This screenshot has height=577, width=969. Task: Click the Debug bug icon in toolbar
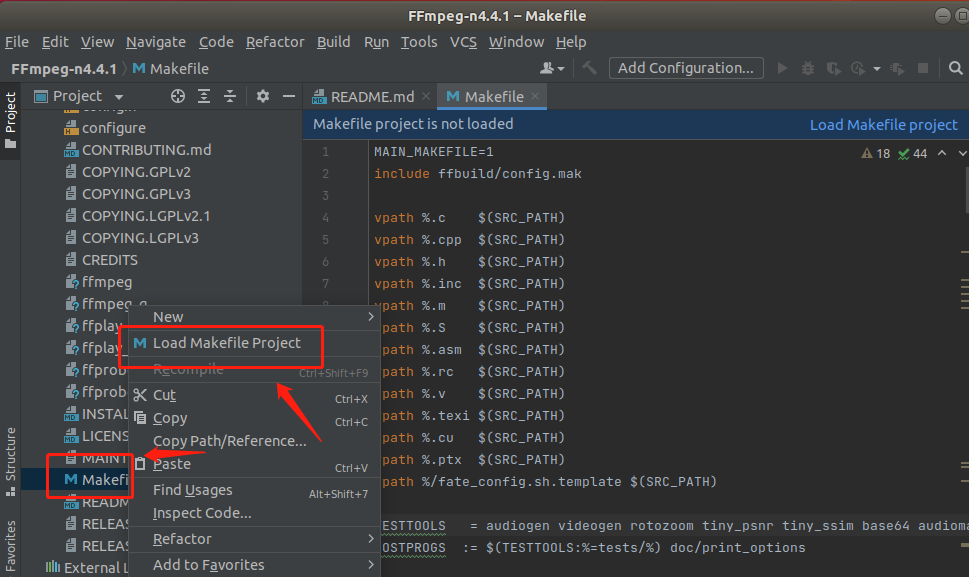(807, 68)
